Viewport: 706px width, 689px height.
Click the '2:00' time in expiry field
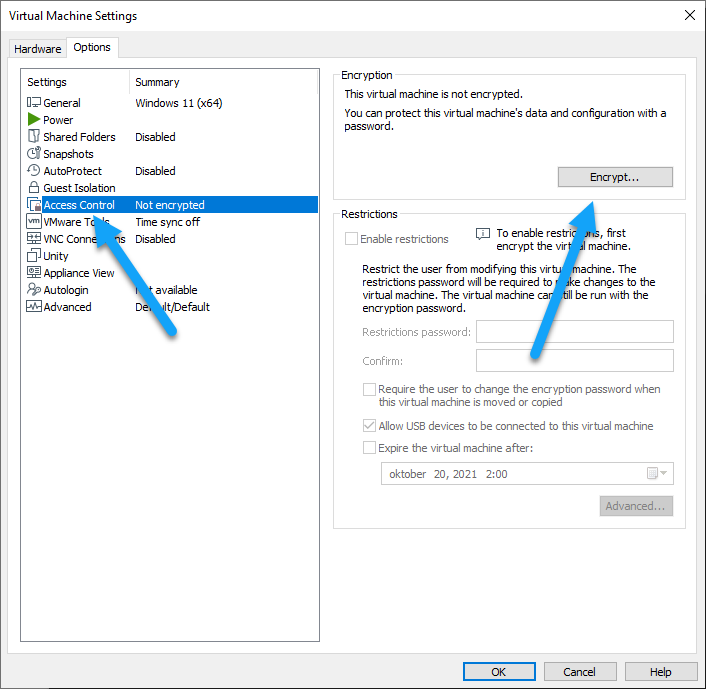pos(497,474)
